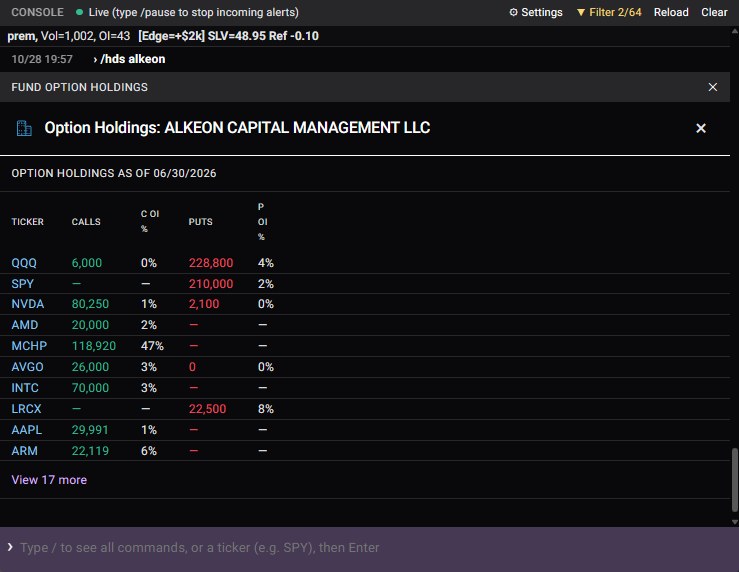Select LRCX put OI 8%

coord(265,409)
